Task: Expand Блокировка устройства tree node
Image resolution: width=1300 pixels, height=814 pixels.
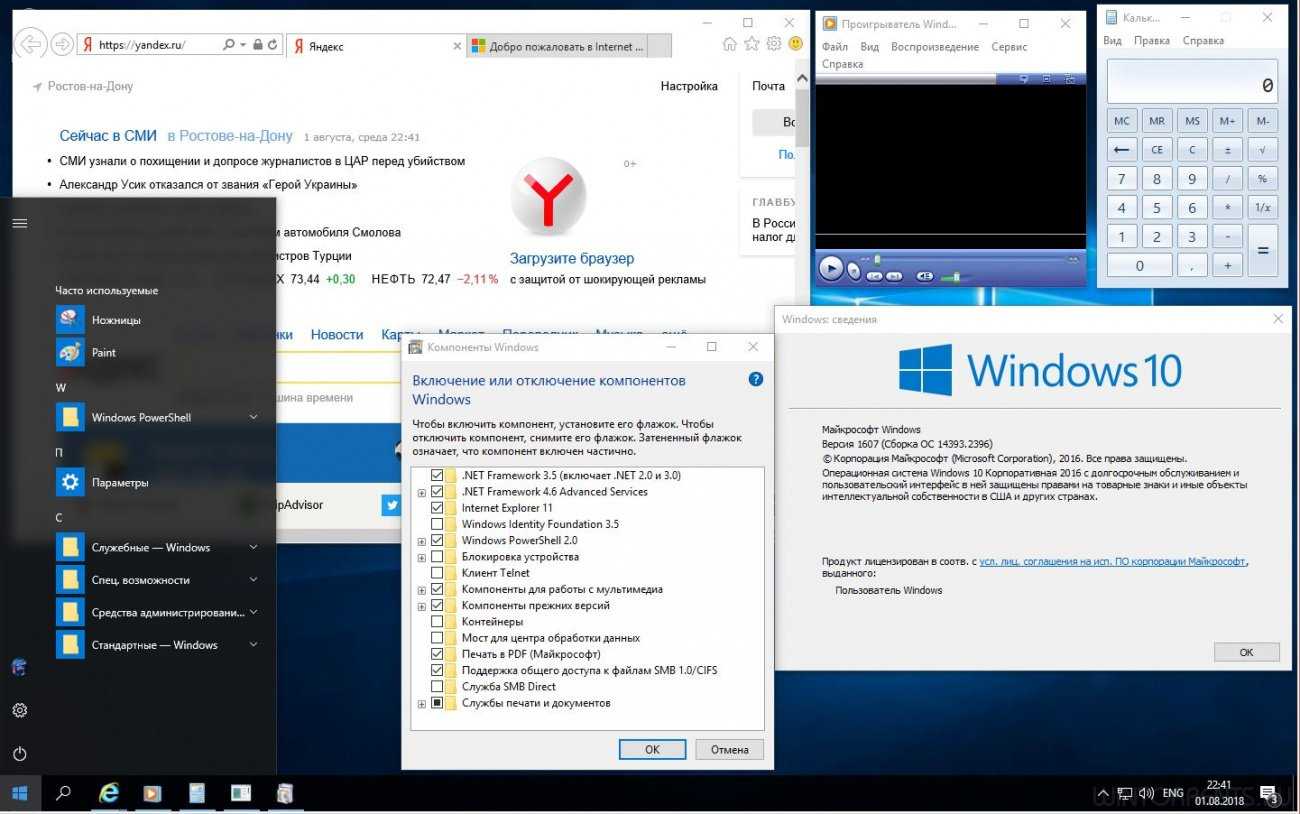Action: point(422,557)
